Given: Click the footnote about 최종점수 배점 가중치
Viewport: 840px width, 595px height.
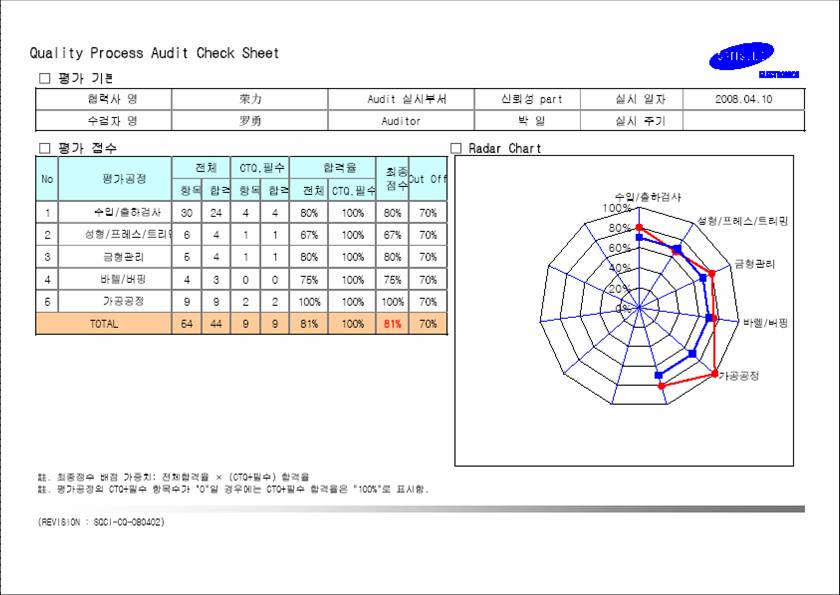Looking at the screenshot, I should tap(174, 477).
